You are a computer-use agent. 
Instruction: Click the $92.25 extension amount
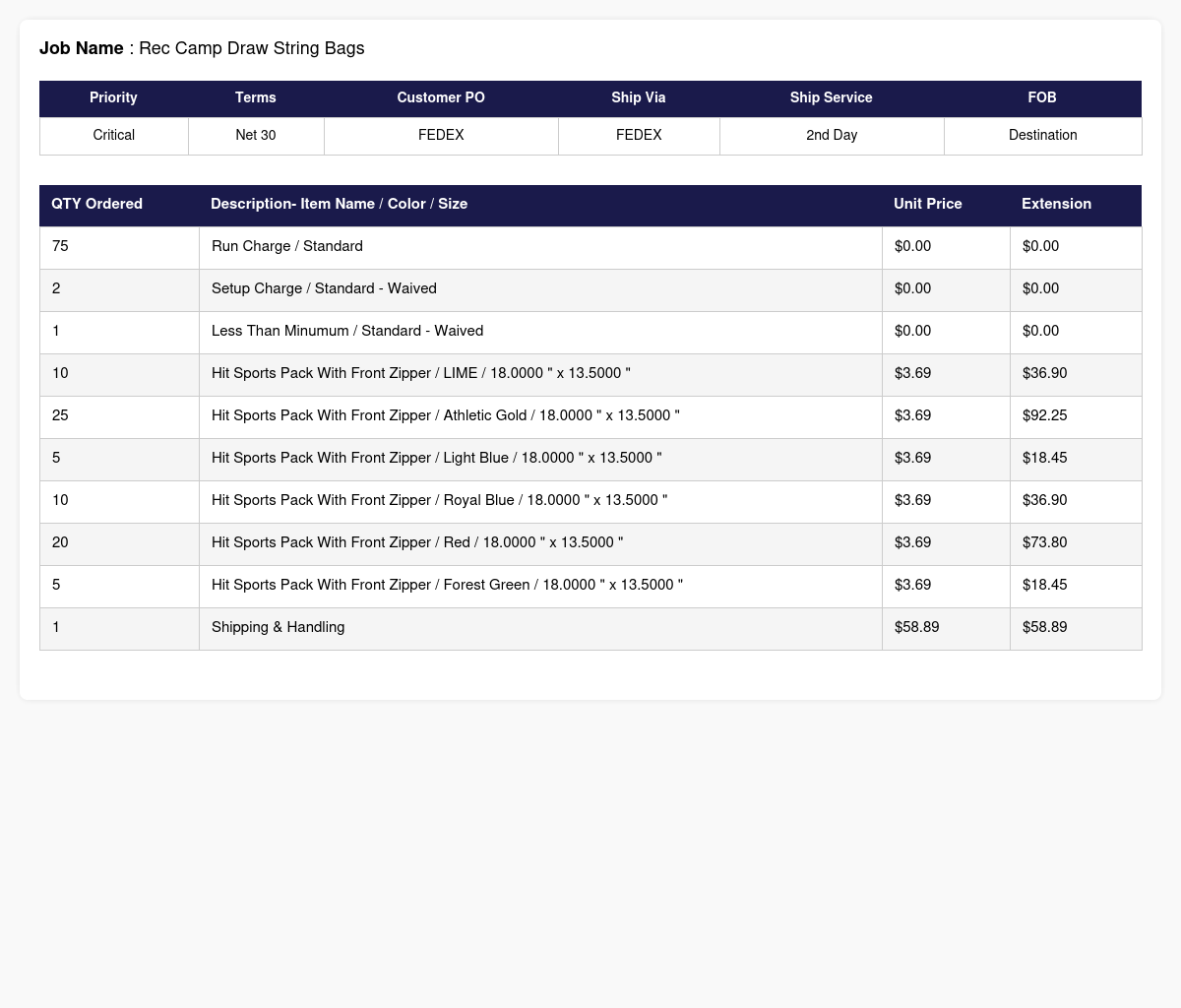pos(1045,415)
